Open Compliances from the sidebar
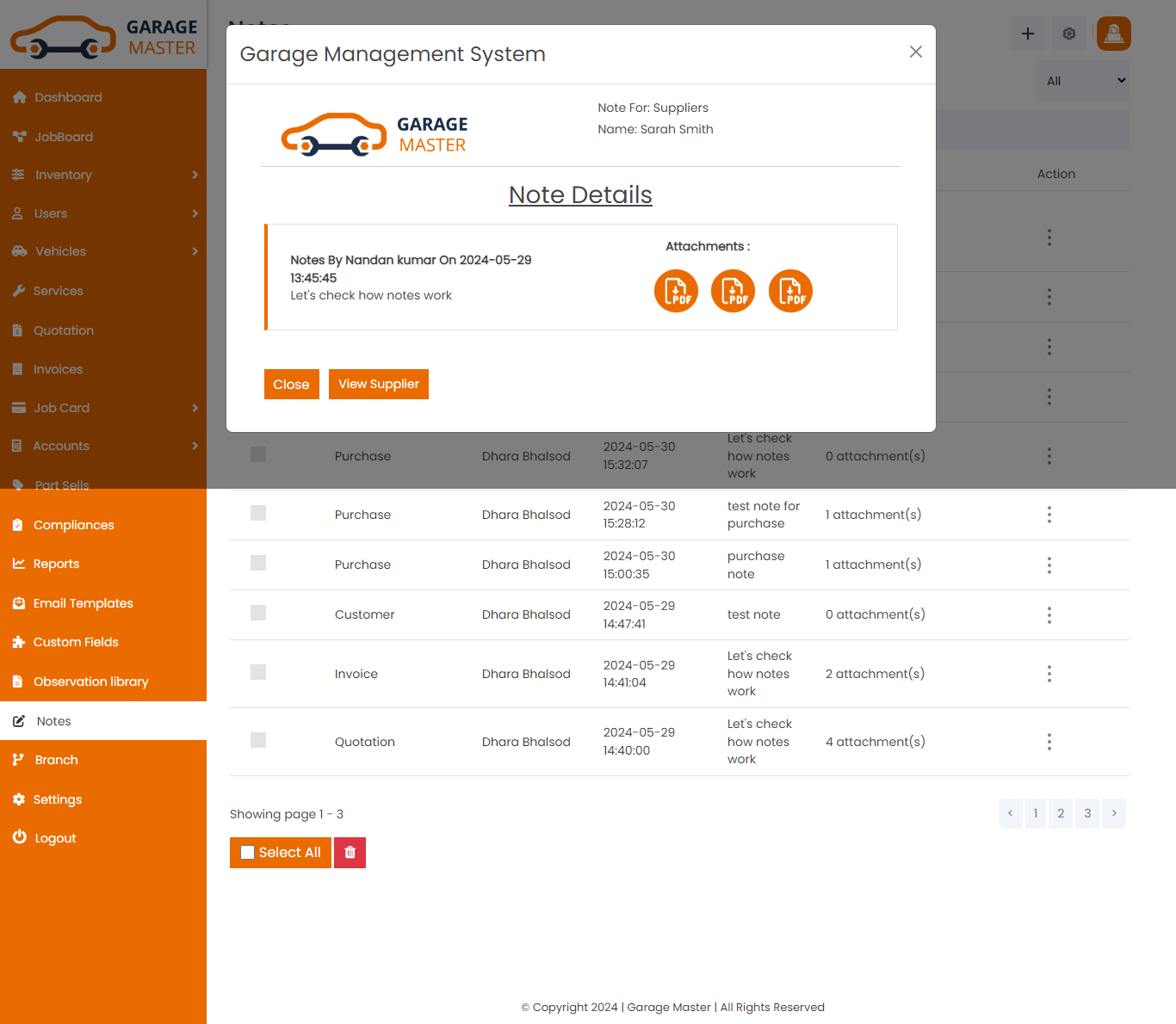1176x1024 pixels. (x=73, y=525)
